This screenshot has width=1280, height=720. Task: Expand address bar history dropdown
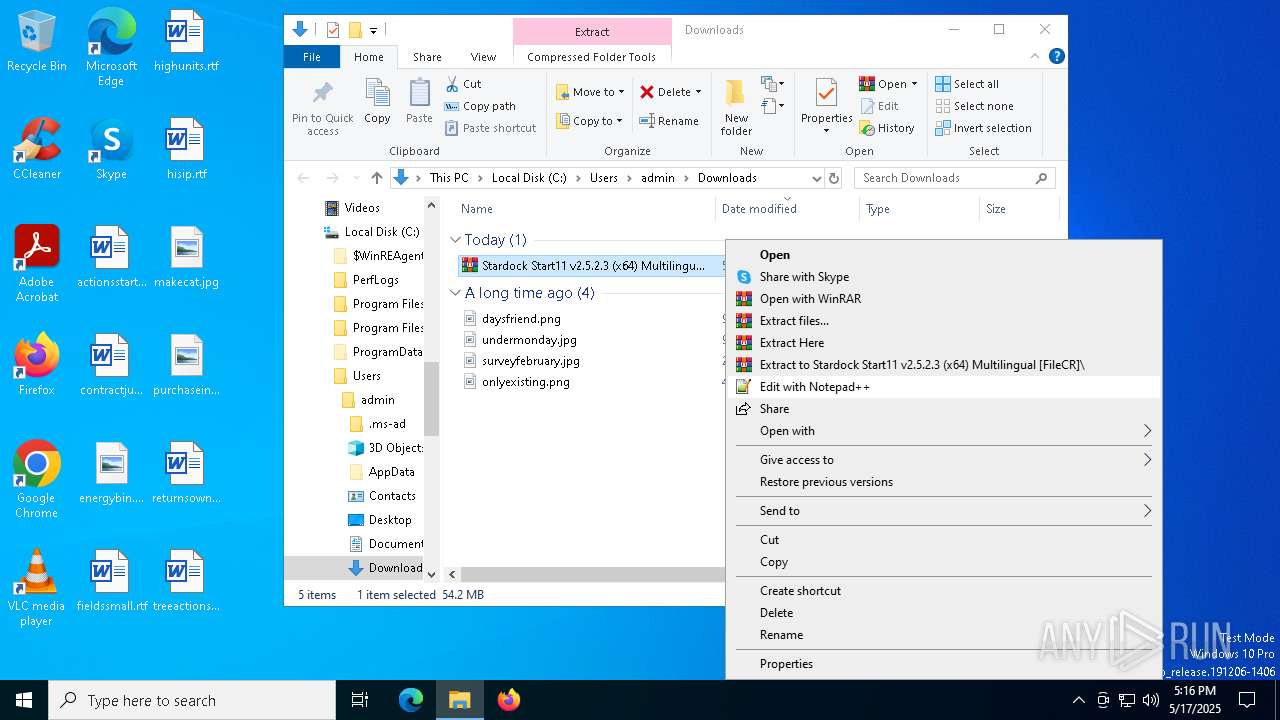[816, 178]
